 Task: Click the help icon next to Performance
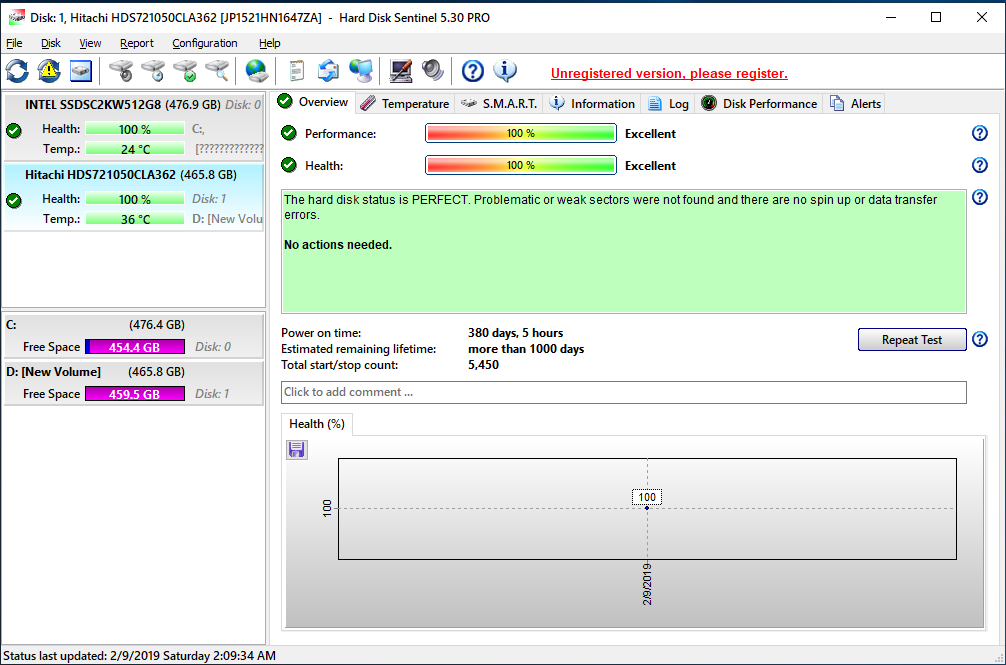[980, 134]
